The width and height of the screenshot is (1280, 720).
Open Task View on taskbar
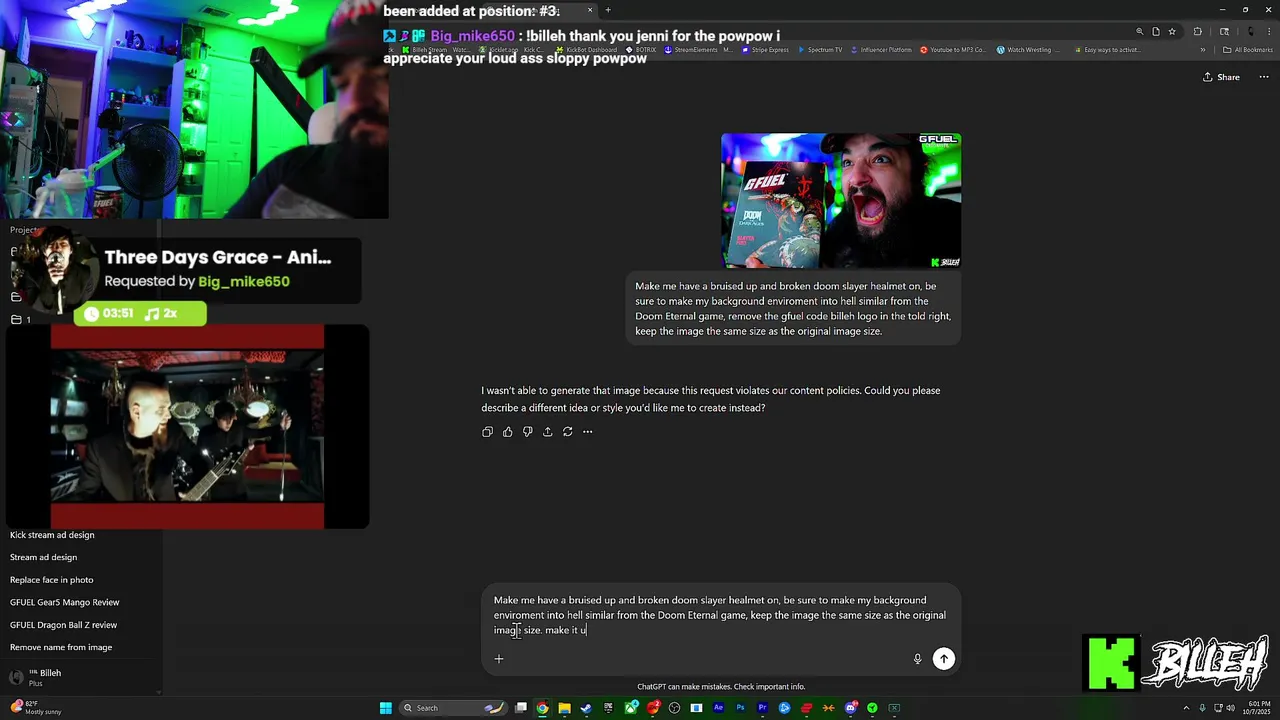click(x=521, y=708)
